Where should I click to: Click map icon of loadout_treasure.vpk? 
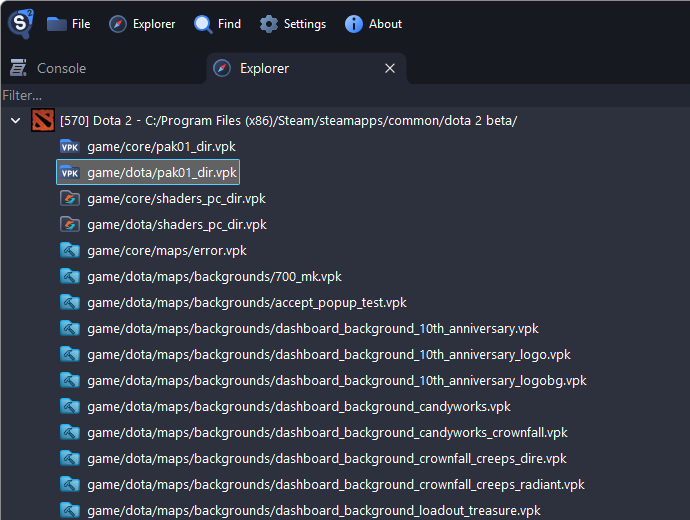coord(70,510)
